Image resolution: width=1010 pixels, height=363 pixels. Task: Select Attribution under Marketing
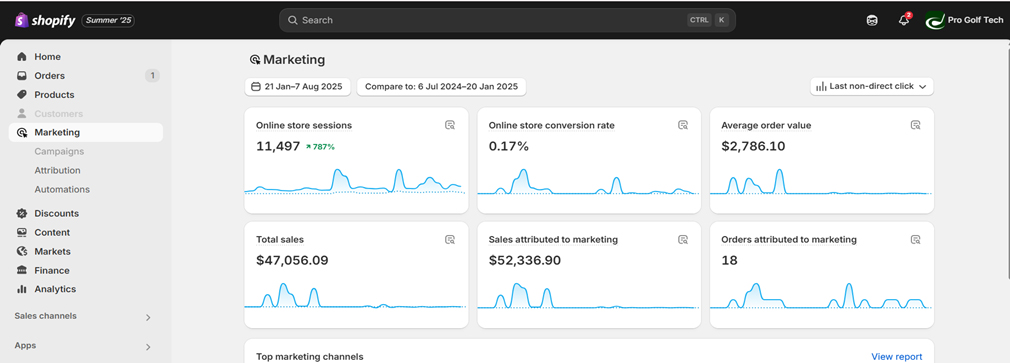[57, 171]
